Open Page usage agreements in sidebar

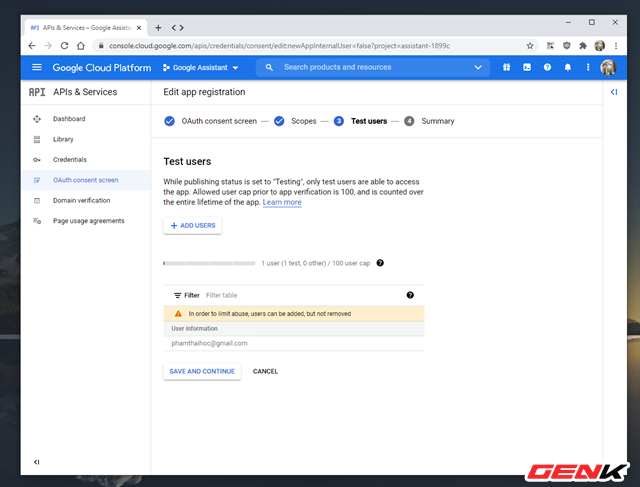coord(86,221)
